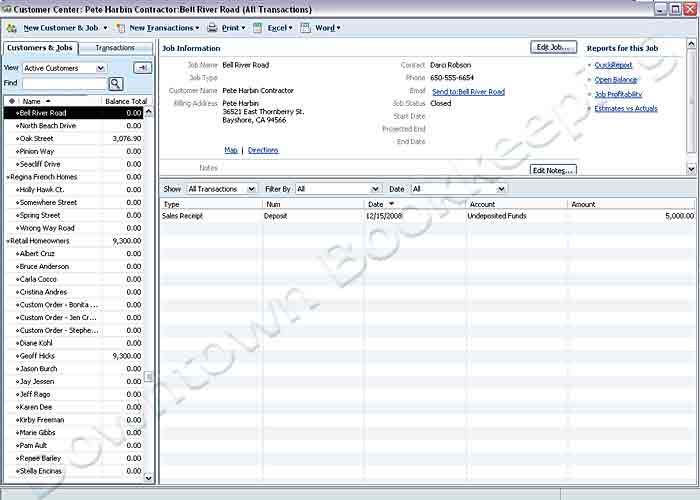Image resolution: width=700 pixels, height=500 pixels.
Task: Select the Somewhere Street job
Action: (74, 203)
